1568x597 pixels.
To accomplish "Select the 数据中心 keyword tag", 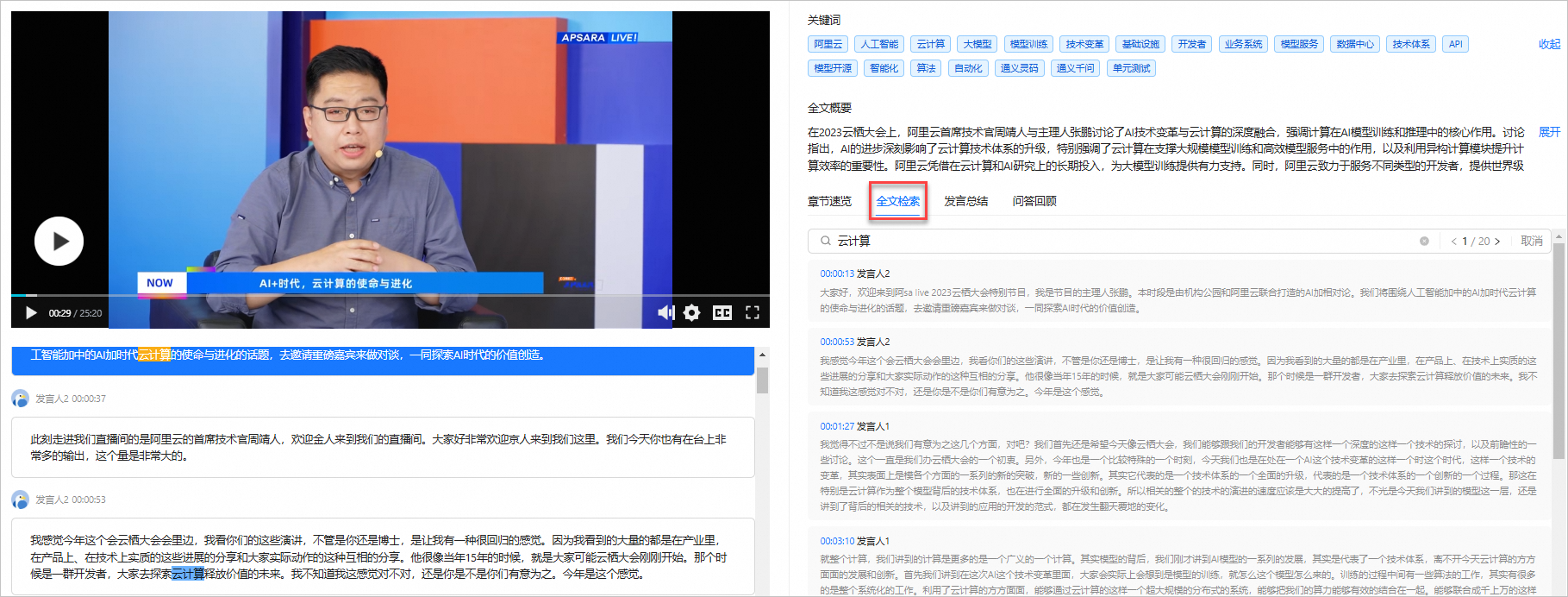I will (1355, 44).
